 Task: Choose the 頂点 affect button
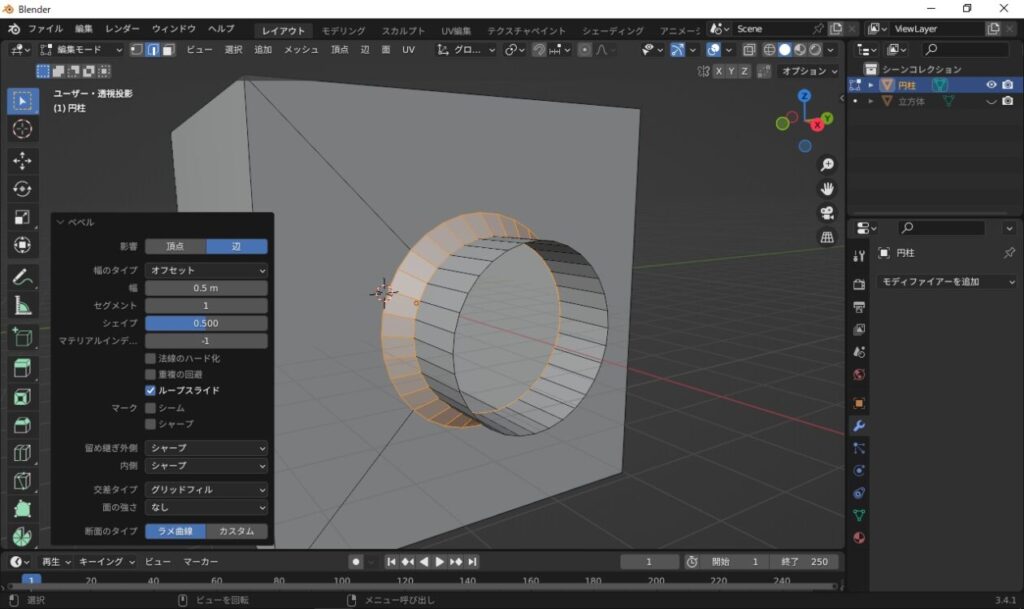click(x=175, y=246)
